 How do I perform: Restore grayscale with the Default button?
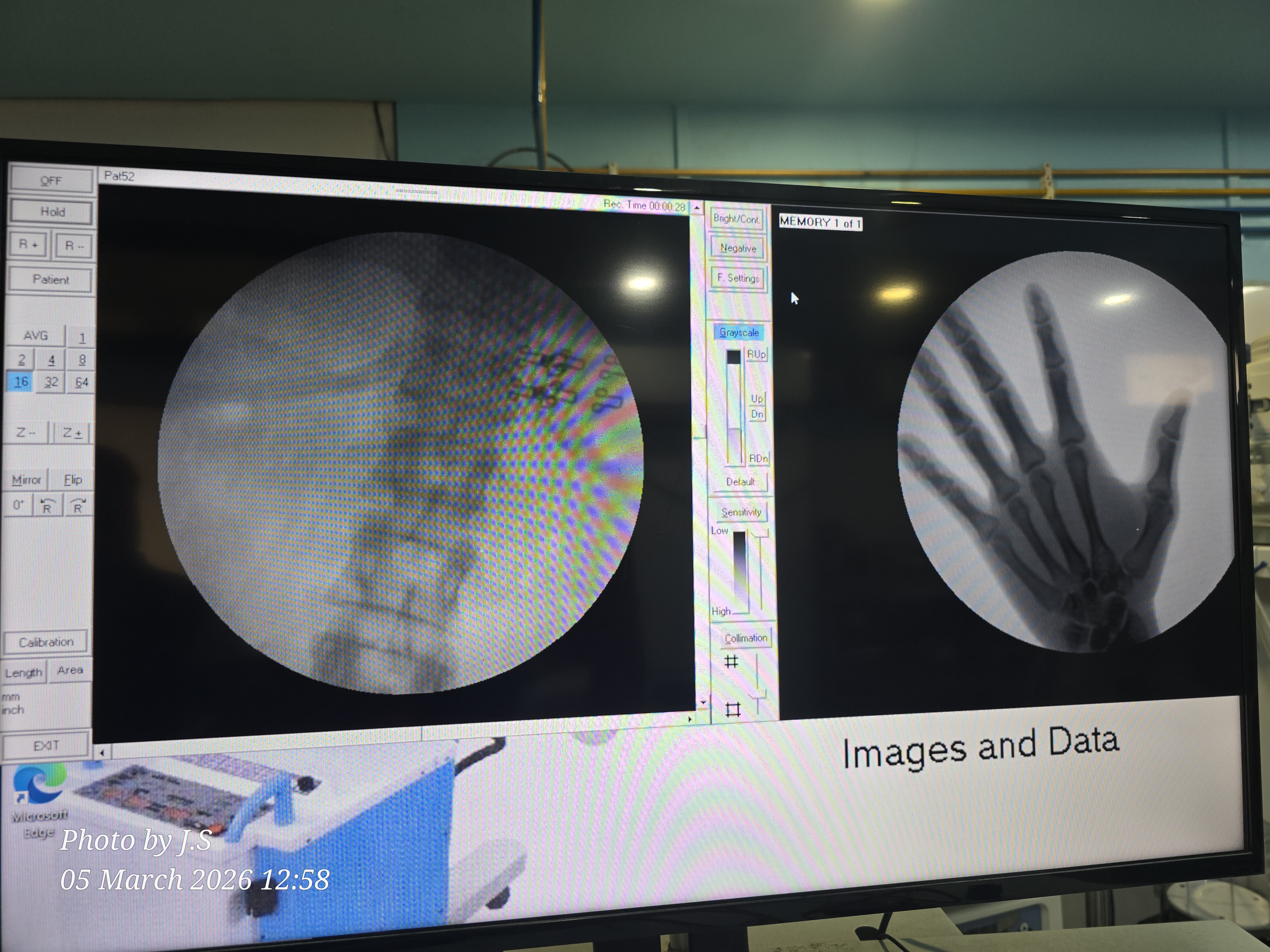pyautogui.click(x=740, y=482)
